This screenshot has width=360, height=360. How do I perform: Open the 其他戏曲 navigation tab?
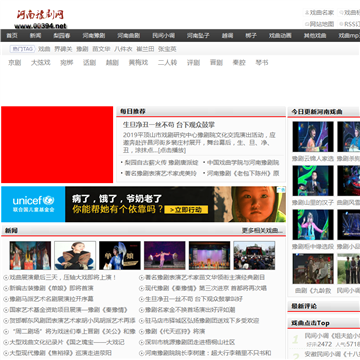[315, 35]
